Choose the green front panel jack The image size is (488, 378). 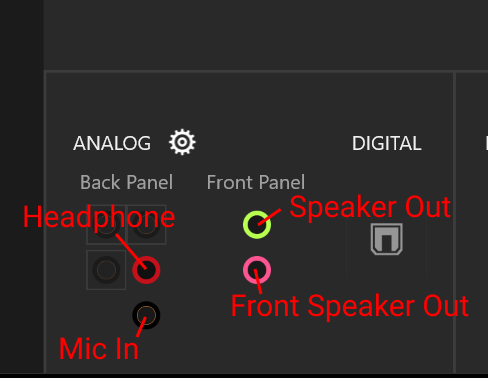(x=257, y=225)
